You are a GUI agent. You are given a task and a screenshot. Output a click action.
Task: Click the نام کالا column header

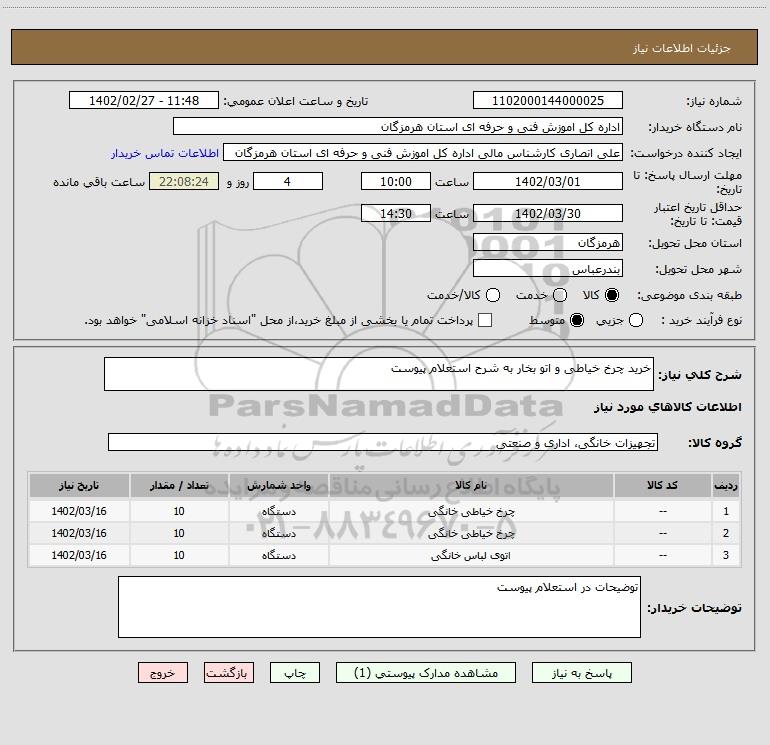pyautogui.click(x=471, y=486)
